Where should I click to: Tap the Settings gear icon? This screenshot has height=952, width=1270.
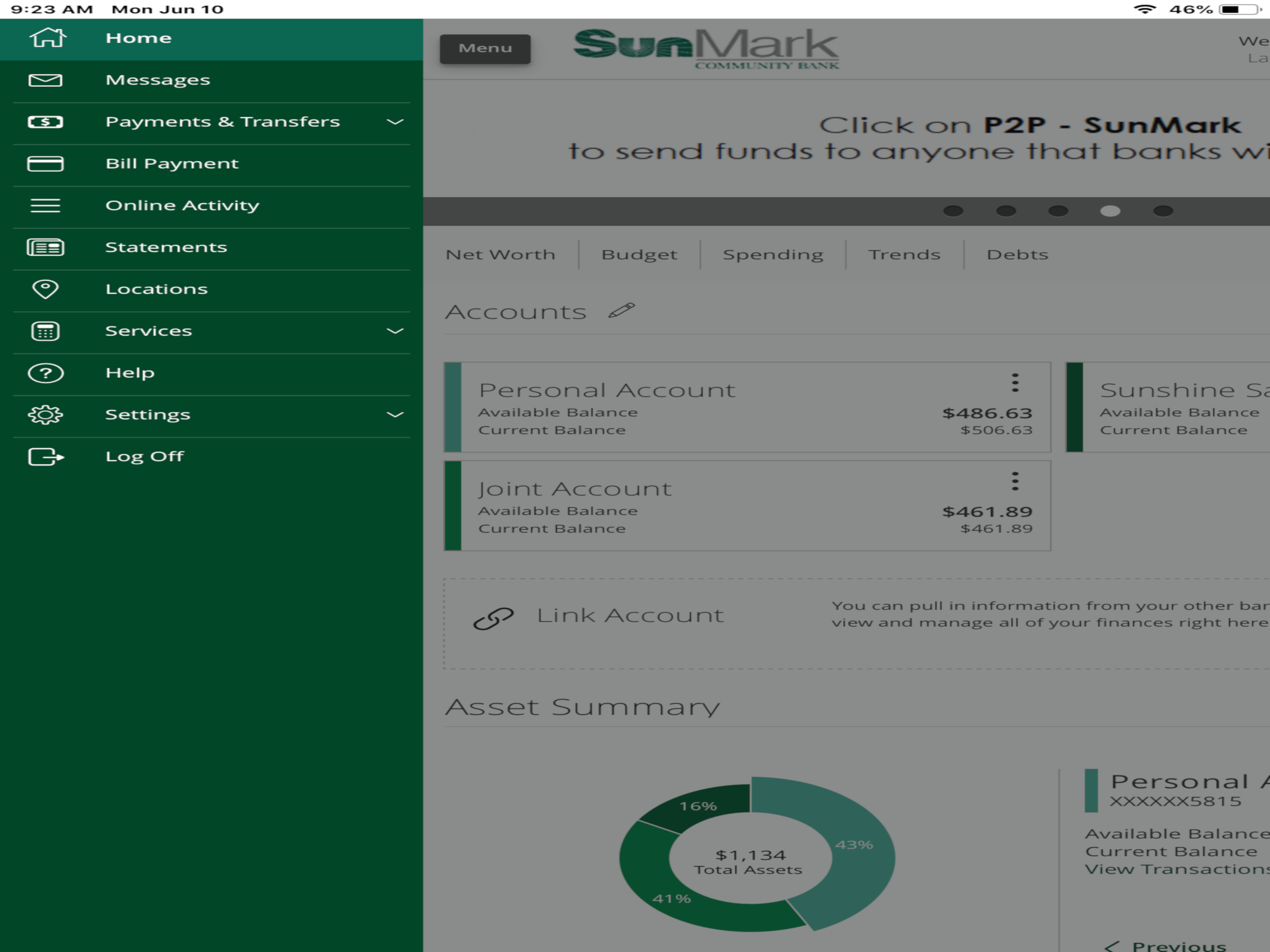(x=46, y=415)
